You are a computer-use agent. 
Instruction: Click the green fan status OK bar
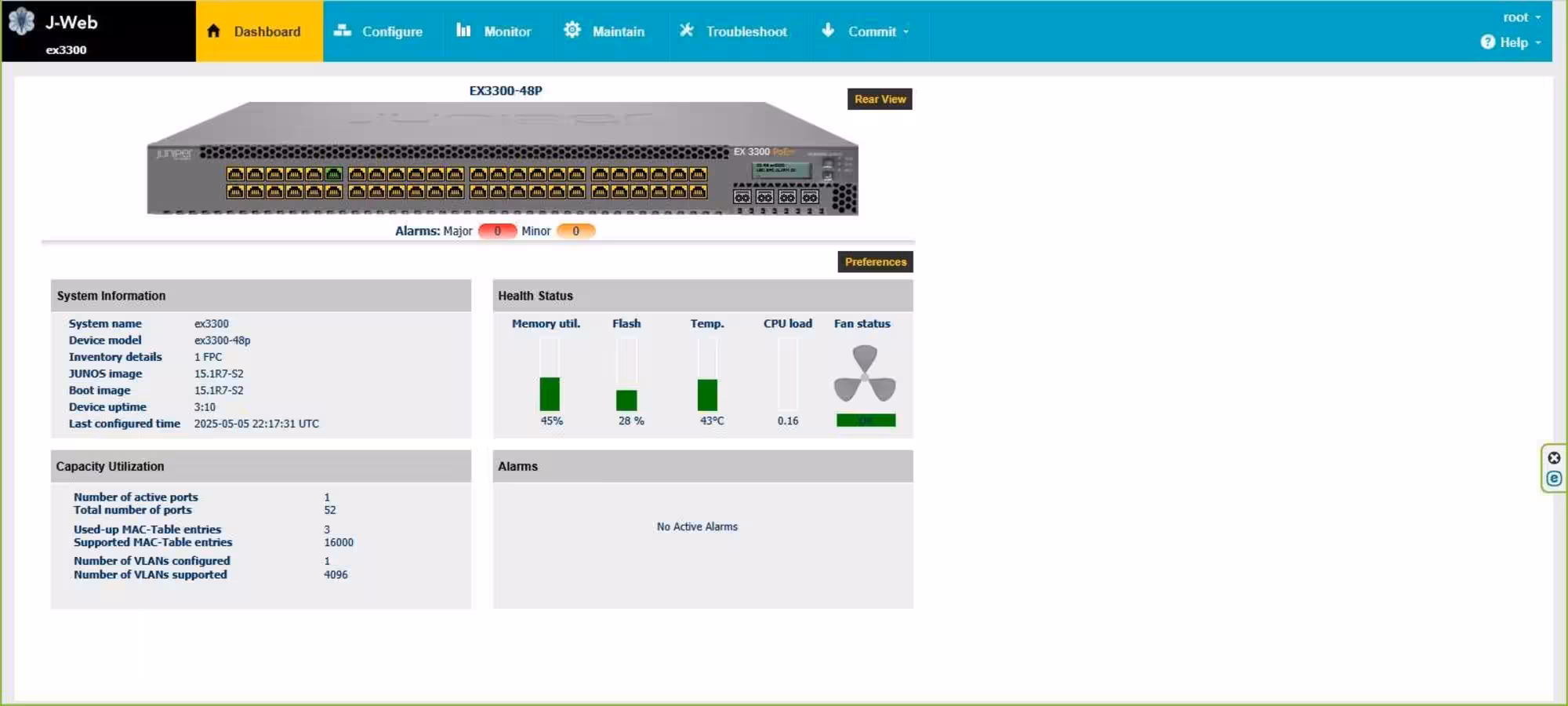(866, 420)
